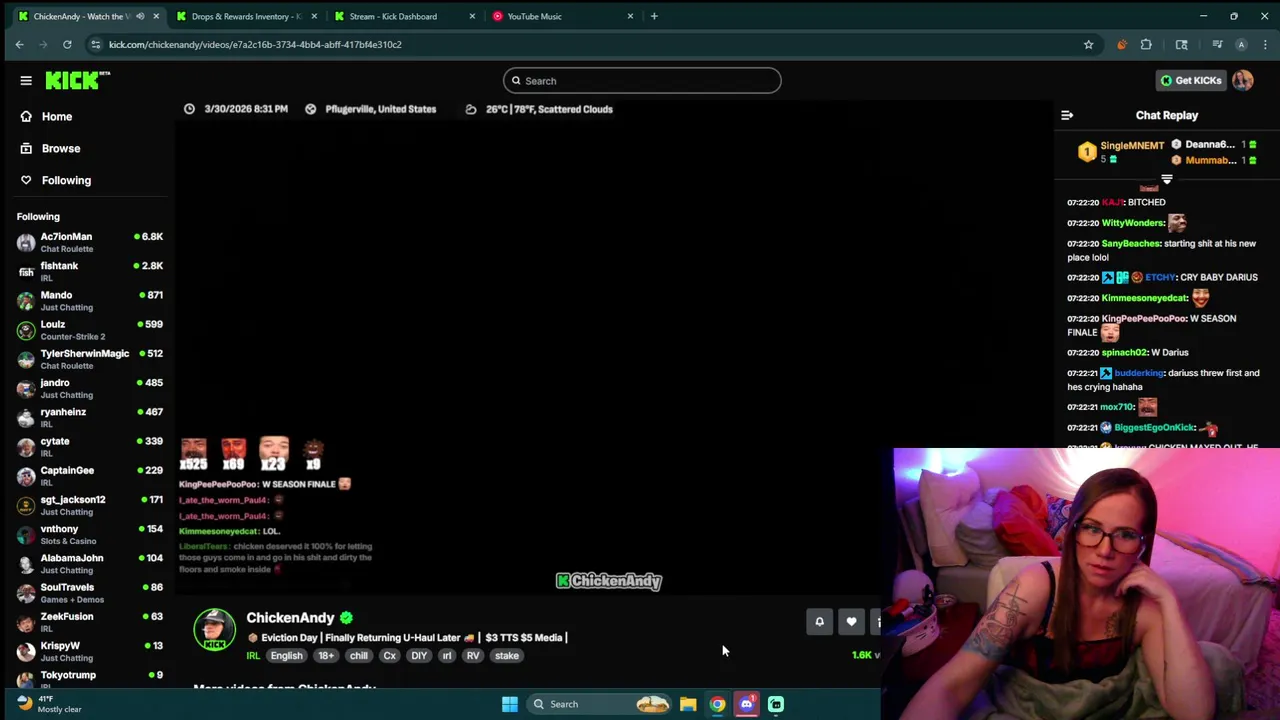Go back in browser

click(x=19, y=44)
